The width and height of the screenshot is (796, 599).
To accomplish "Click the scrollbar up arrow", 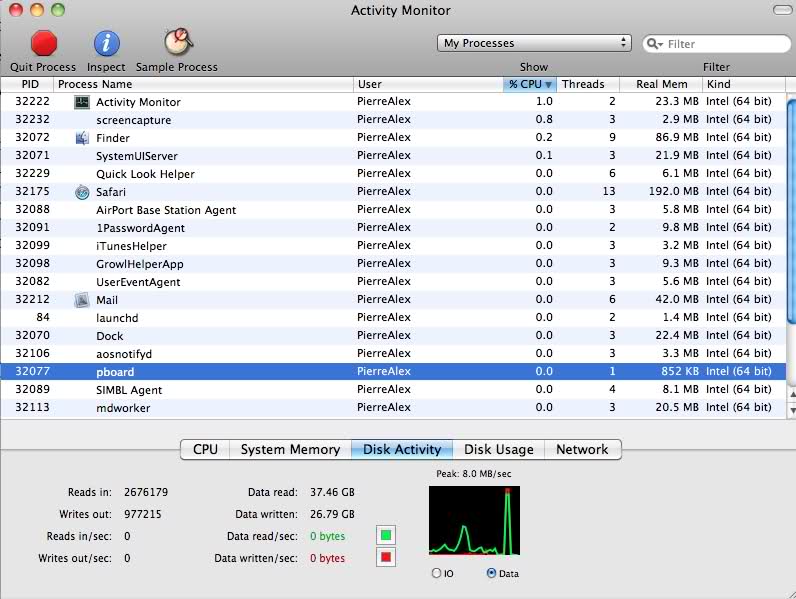I will [791, 394].
